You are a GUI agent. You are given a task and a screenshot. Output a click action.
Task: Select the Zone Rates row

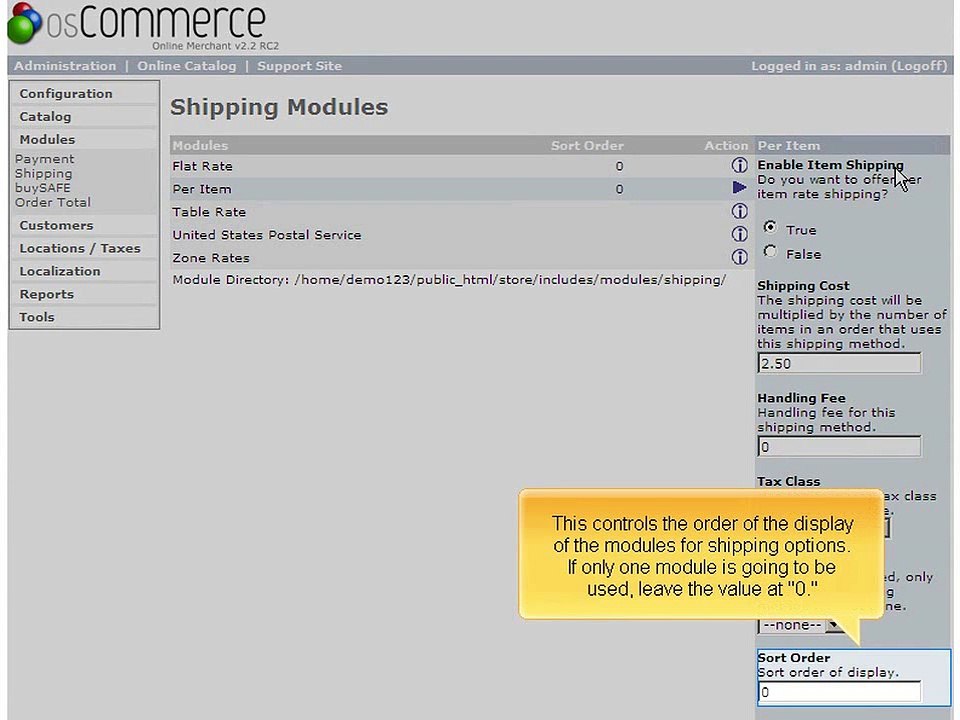462,257
